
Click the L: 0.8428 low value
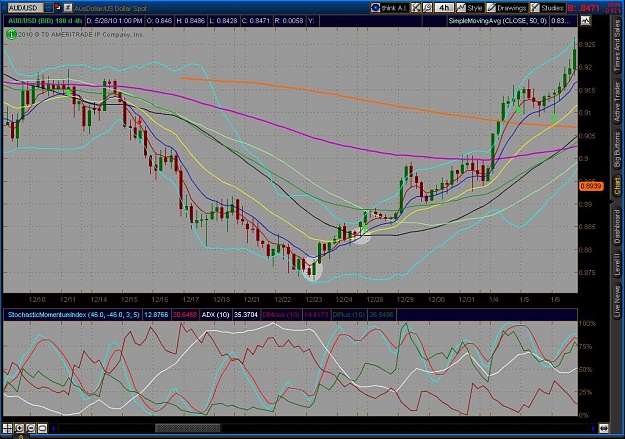tap(223, 21)
